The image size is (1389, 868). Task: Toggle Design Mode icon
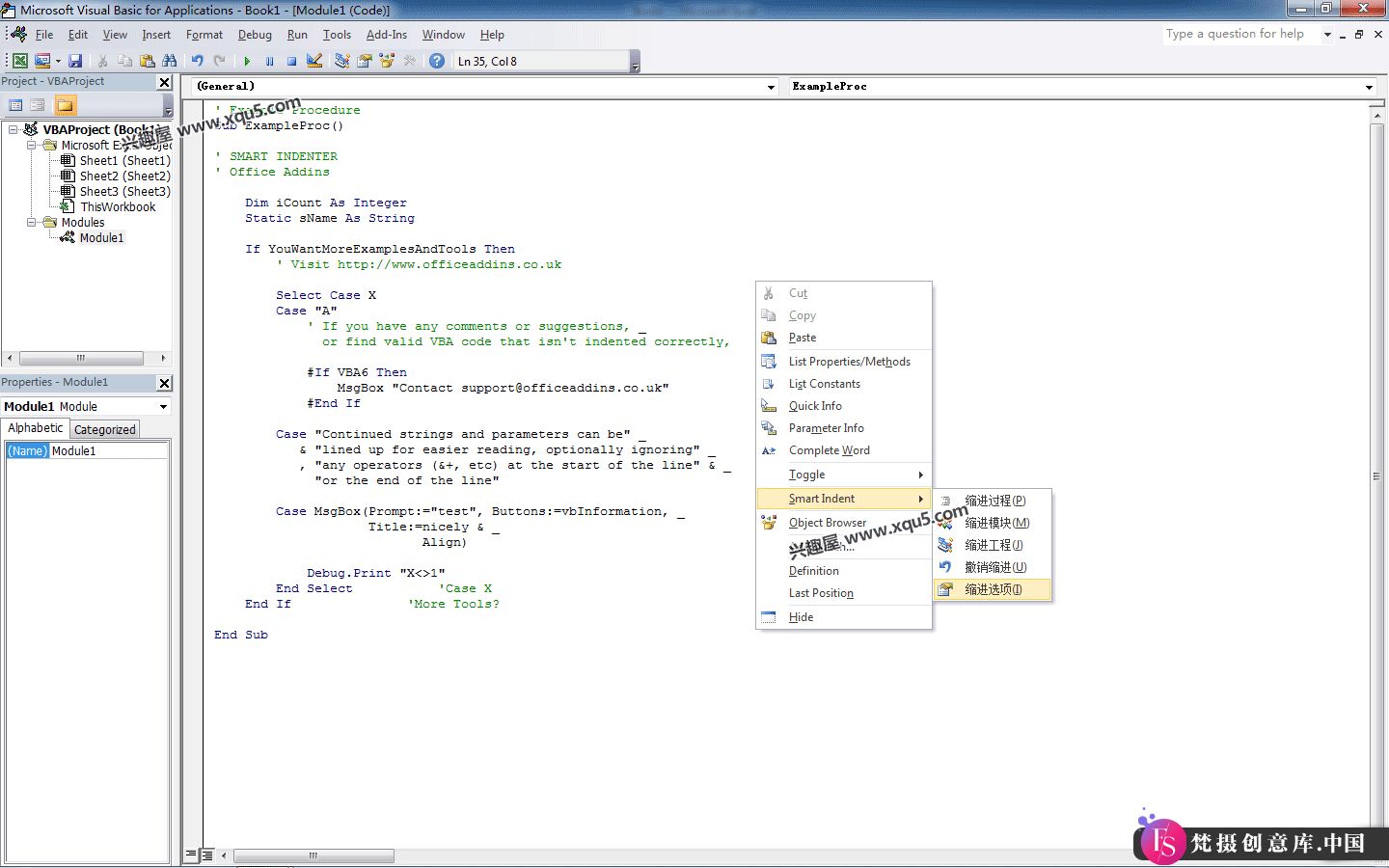[314, 61]
